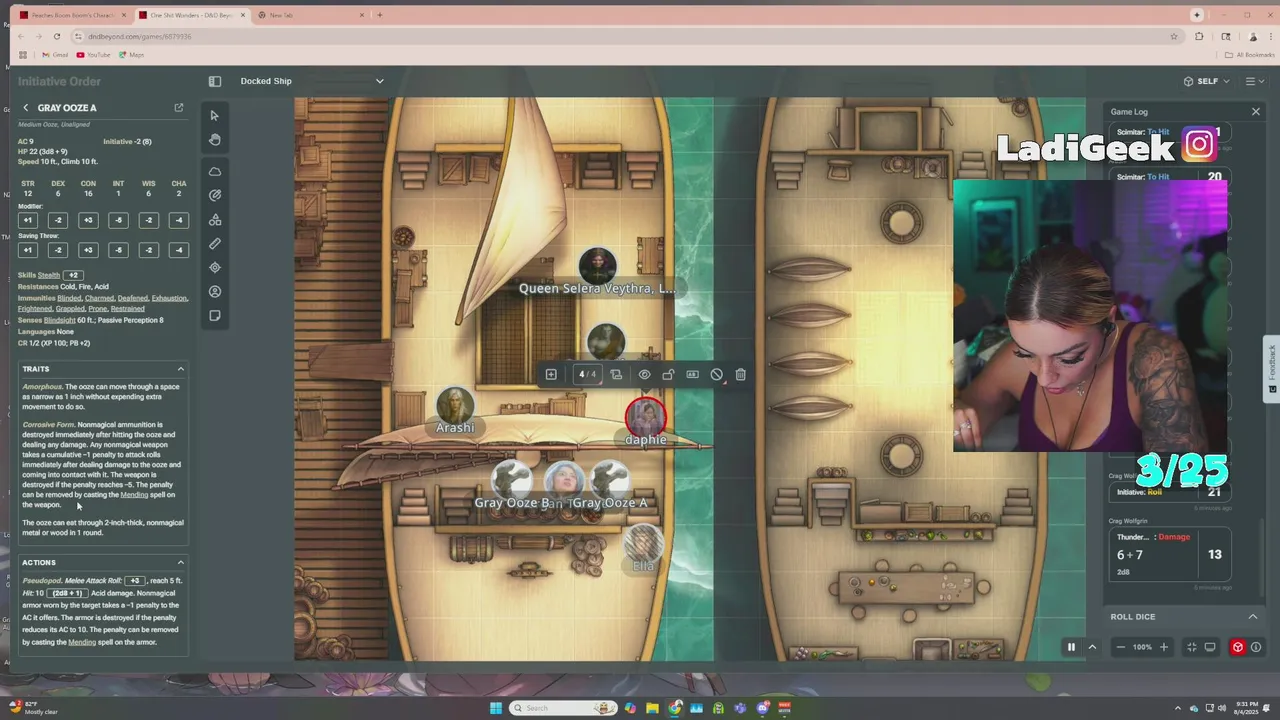
Task: Toggle fullscreen display monitor icon
Action: (x=1210, y=647)
